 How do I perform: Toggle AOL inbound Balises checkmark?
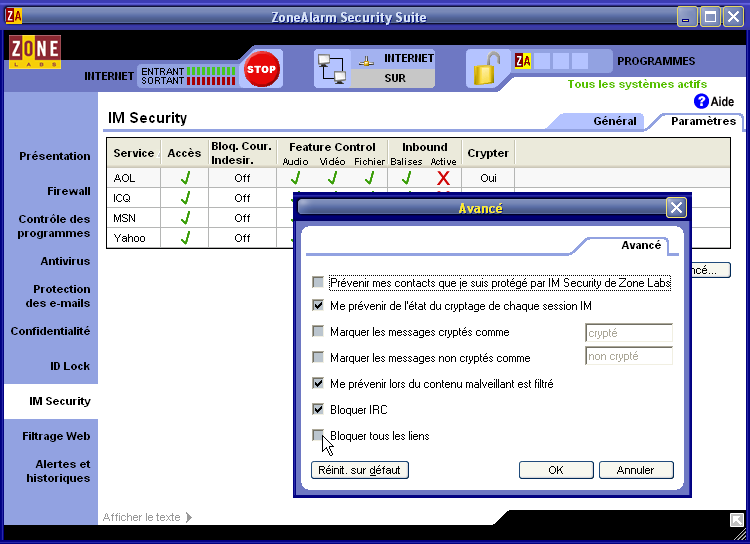(x=407, y=178)
